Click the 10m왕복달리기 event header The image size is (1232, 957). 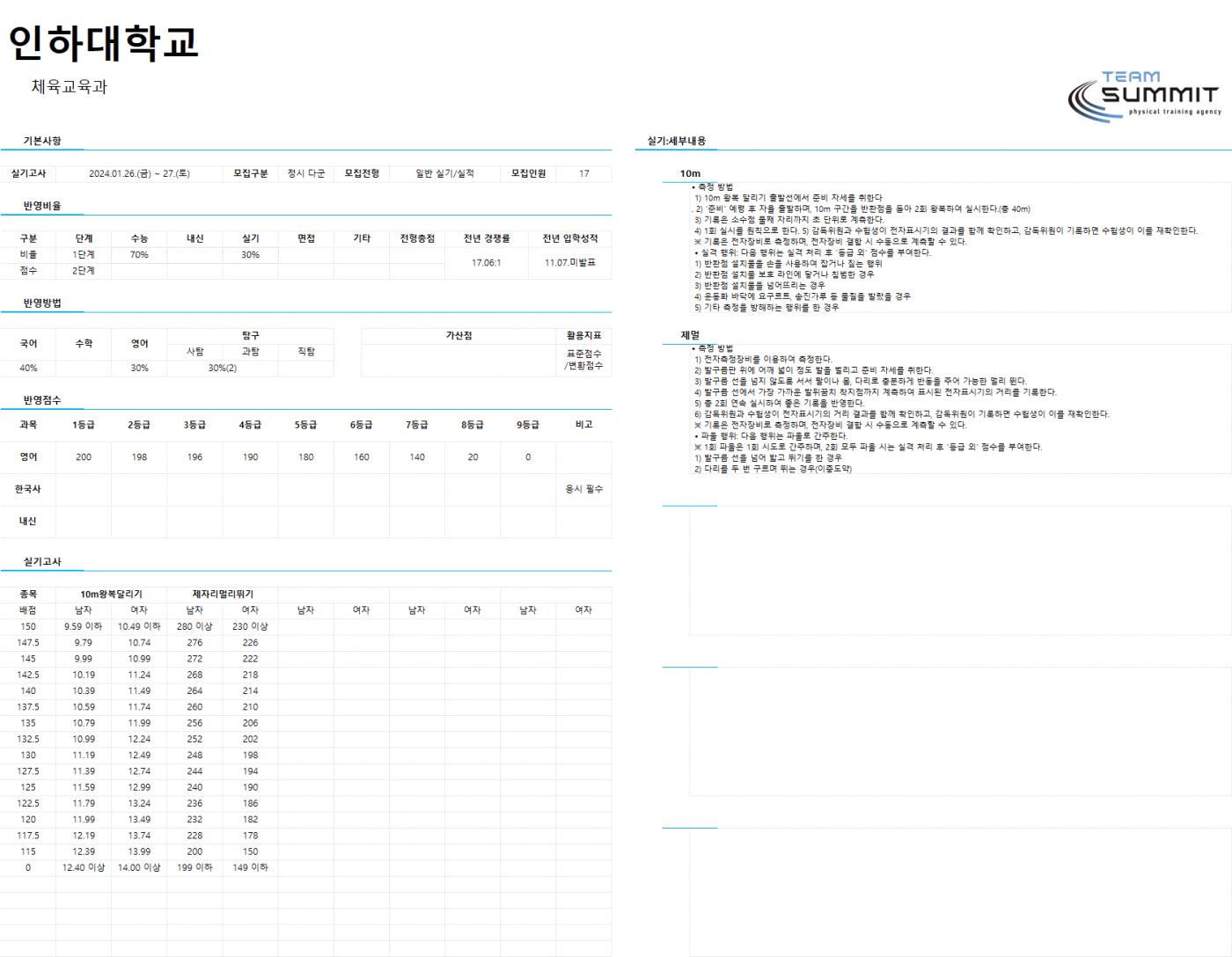111,595
